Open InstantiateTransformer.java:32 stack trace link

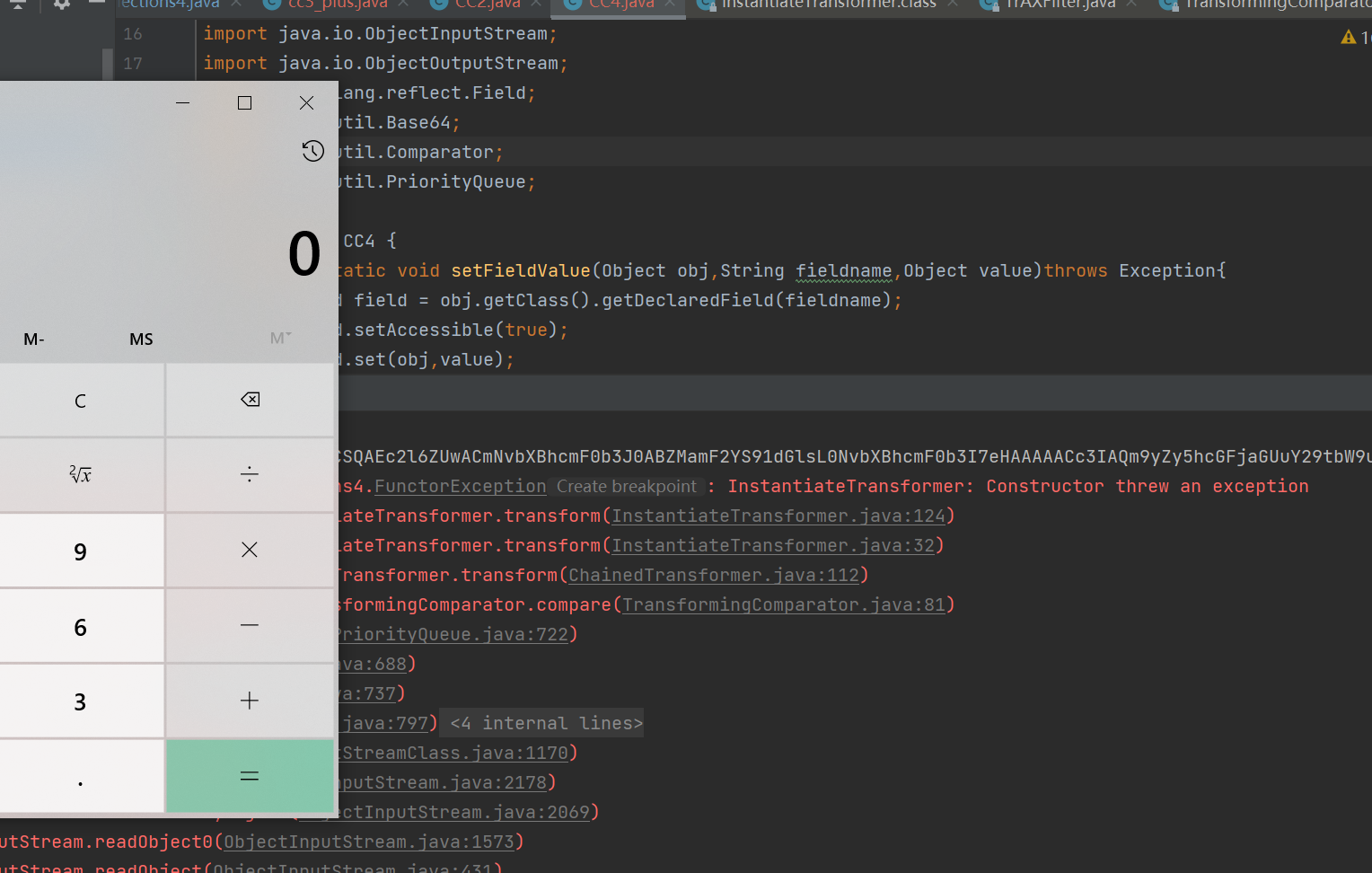(x=773, y=545)
